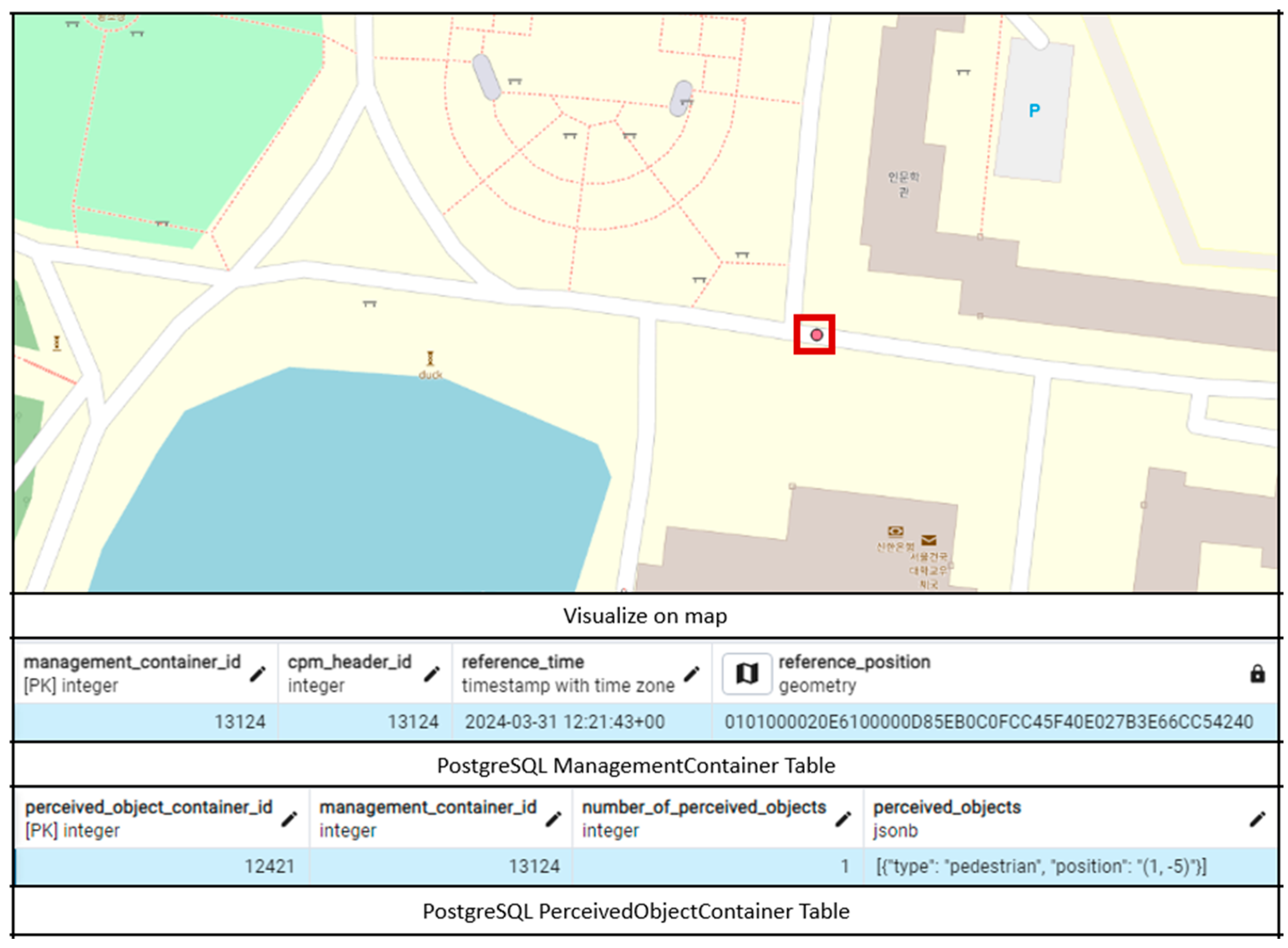
Task: Click the blue P parking icon on map
Action: pos(1034,110)
